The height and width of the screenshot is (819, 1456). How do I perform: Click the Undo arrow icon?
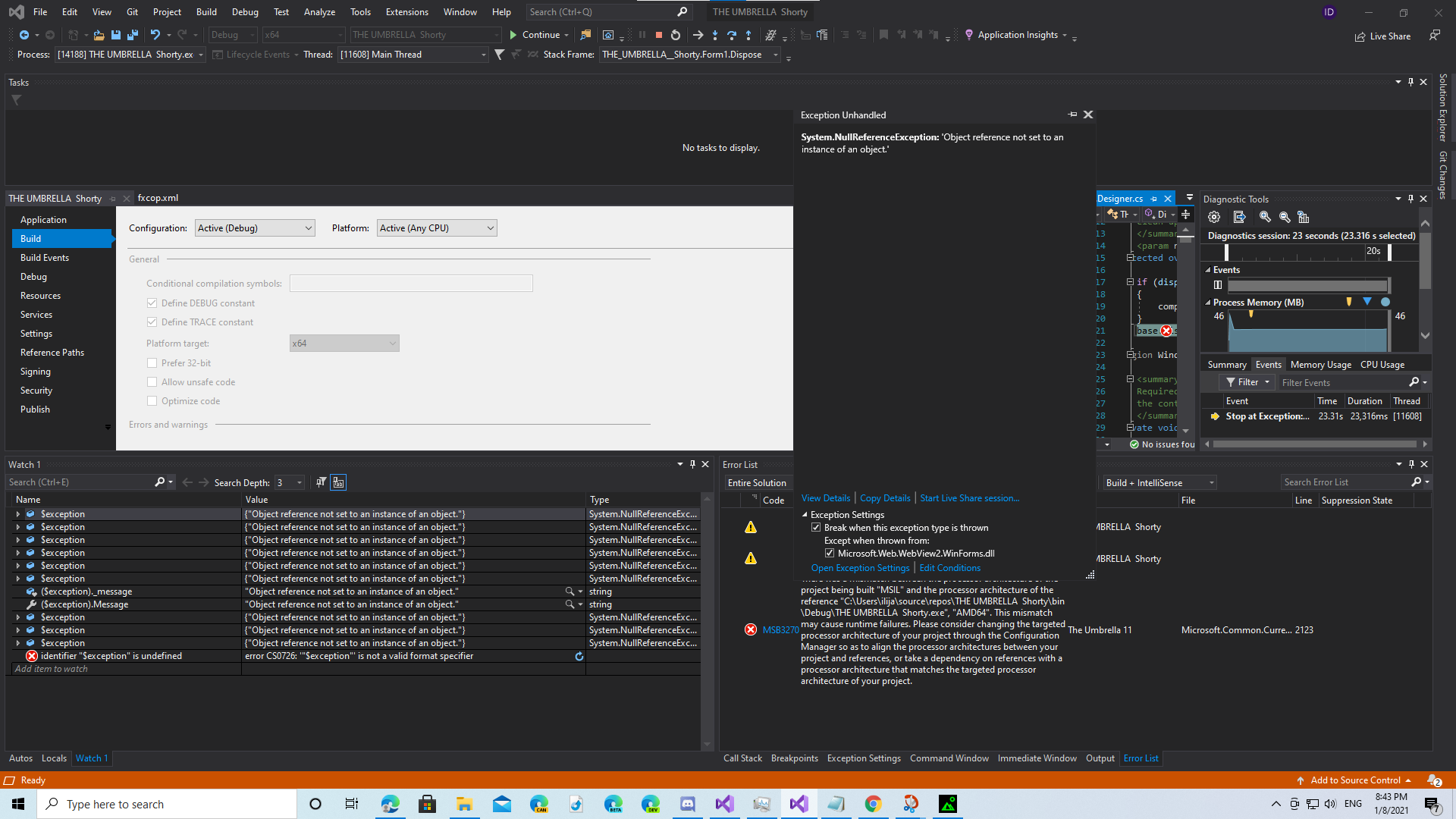coord(155,35)
